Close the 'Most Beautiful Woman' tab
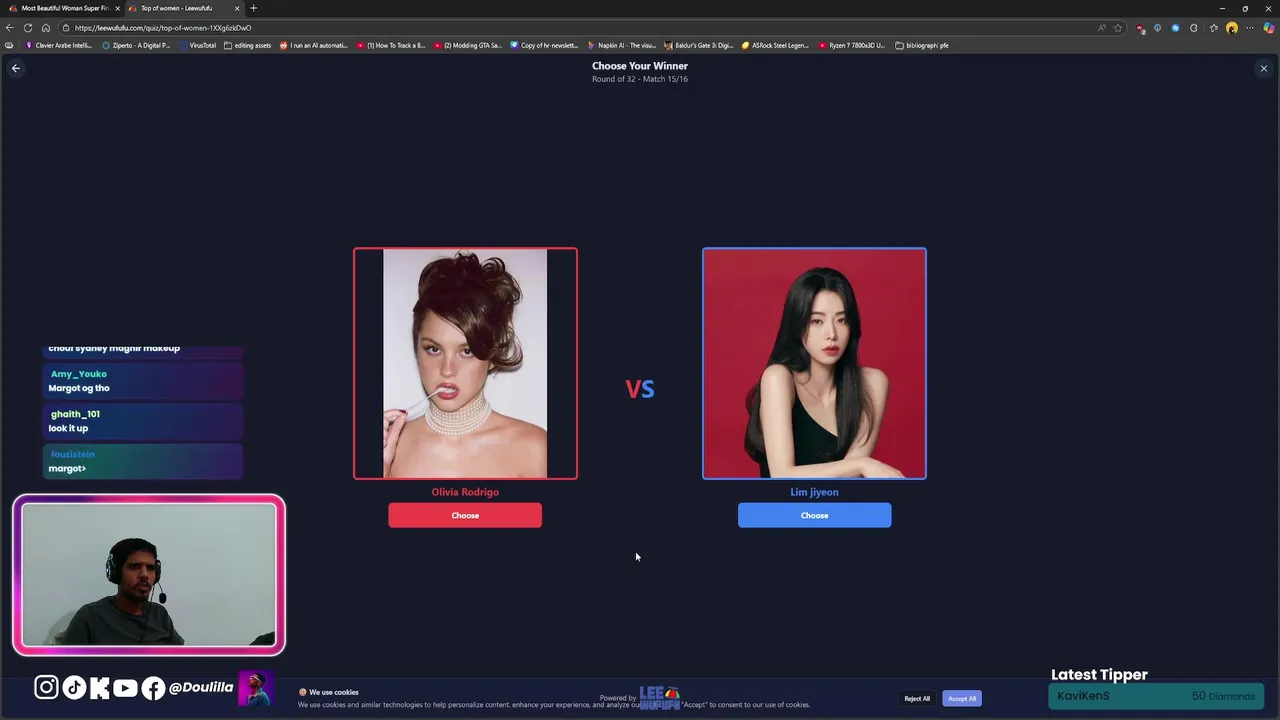Viewport: 1280px width, 720px height. (117, 8)
